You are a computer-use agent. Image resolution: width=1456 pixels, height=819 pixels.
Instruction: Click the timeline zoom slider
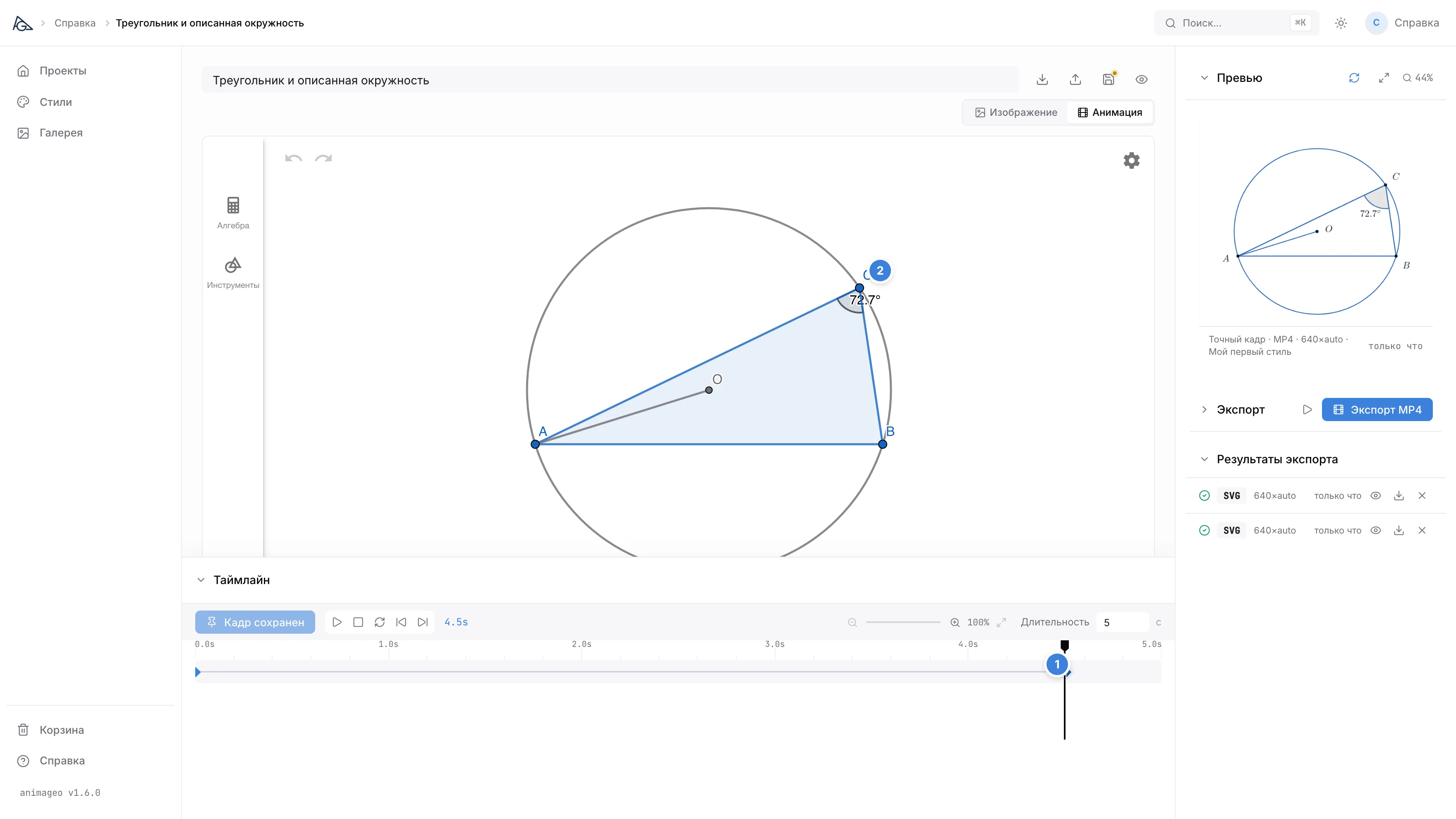[903, 622]
